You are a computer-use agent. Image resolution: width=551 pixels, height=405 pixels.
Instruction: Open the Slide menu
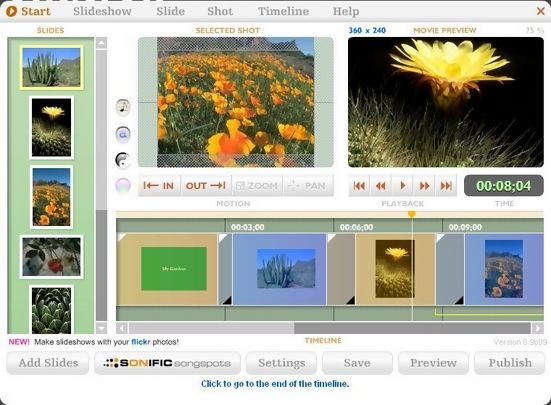[x=170, y=11]
